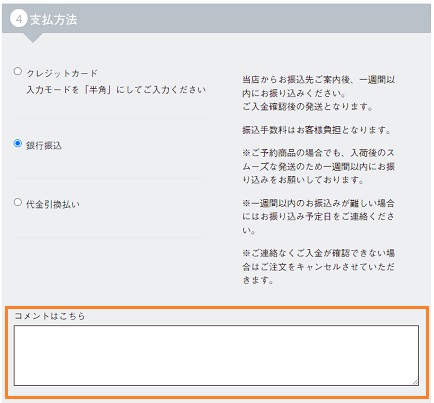Select the クレジットカード radio button
Screen dimensions: 434x403
[x=18, y=71]
